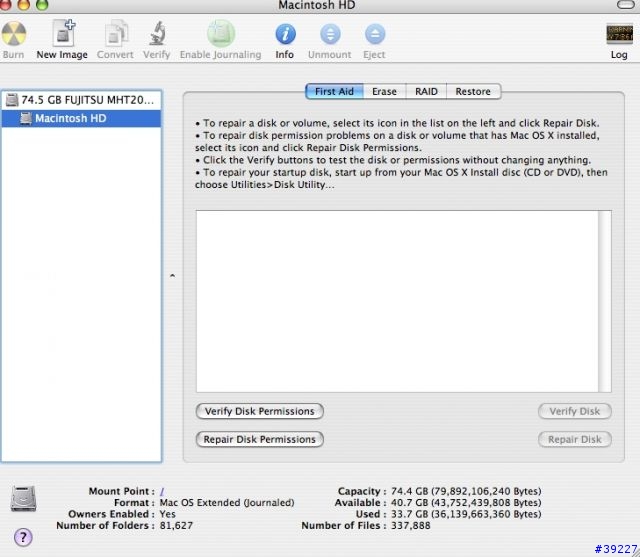Click the Eject toolbar icon
This screenshot has width=640, height=557.
pos(375,34)
